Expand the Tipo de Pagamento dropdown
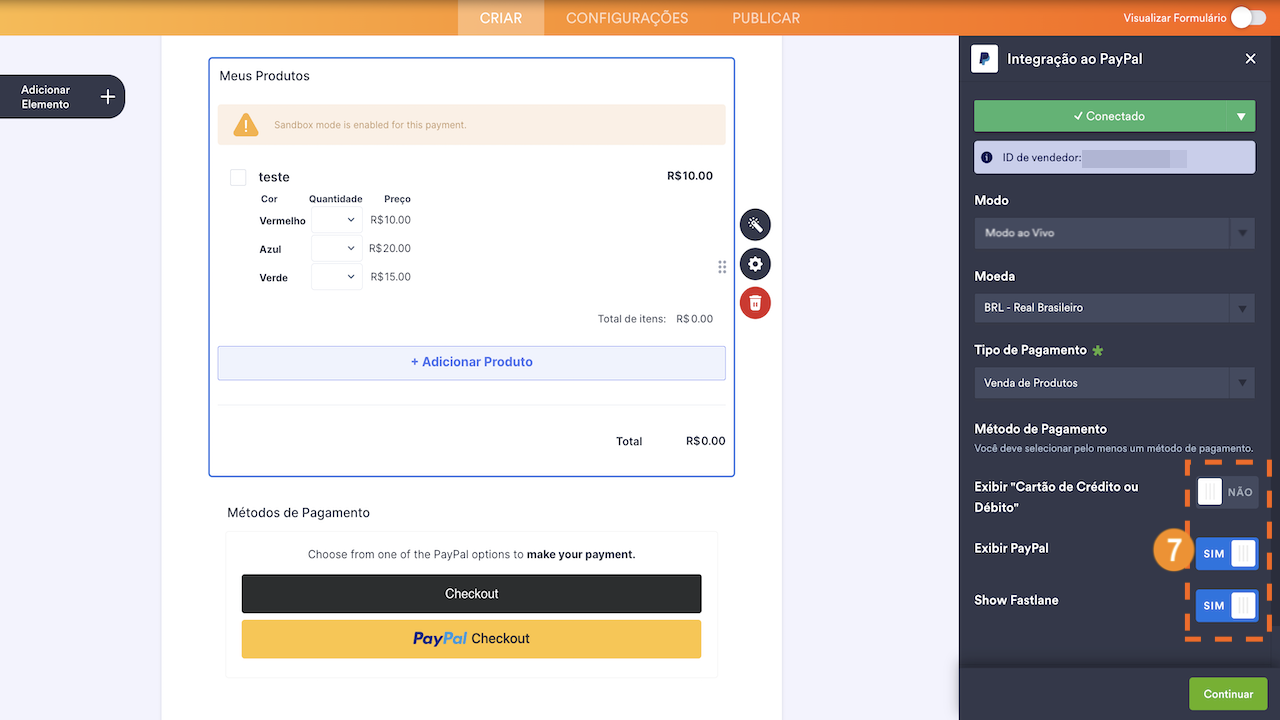Screen dimensions: 1280x720 1114,383
